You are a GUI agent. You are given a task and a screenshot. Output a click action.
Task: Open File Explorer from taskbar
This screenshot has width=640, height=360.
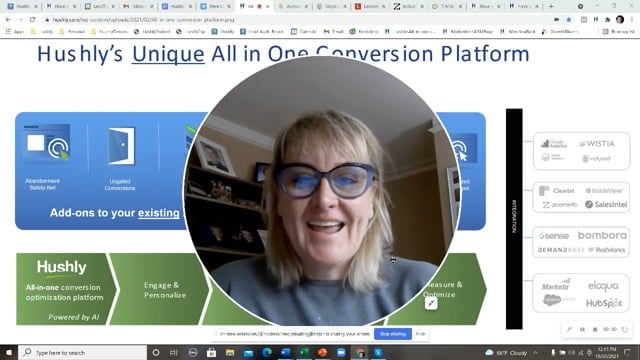click(x=230, y=352)
